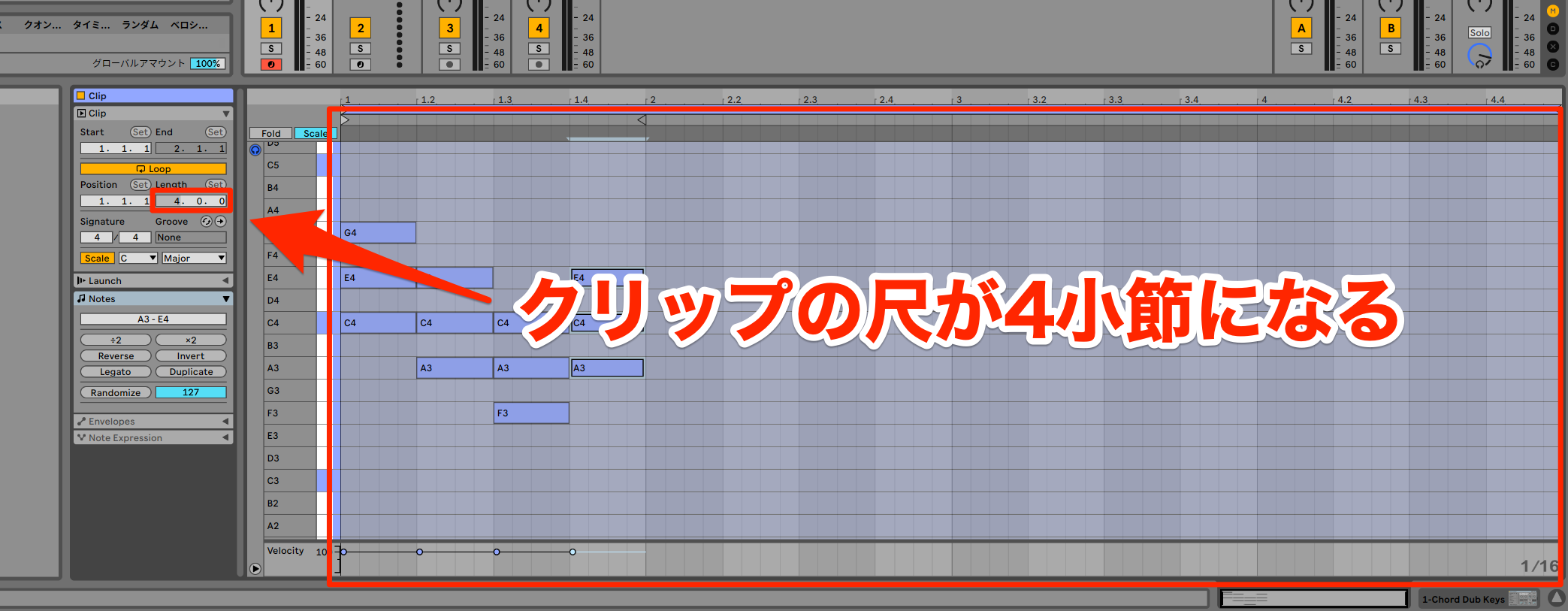Click the Envelopes wrench icon
This screenshot has width=1568, height=611.
(x=82, y=422)
